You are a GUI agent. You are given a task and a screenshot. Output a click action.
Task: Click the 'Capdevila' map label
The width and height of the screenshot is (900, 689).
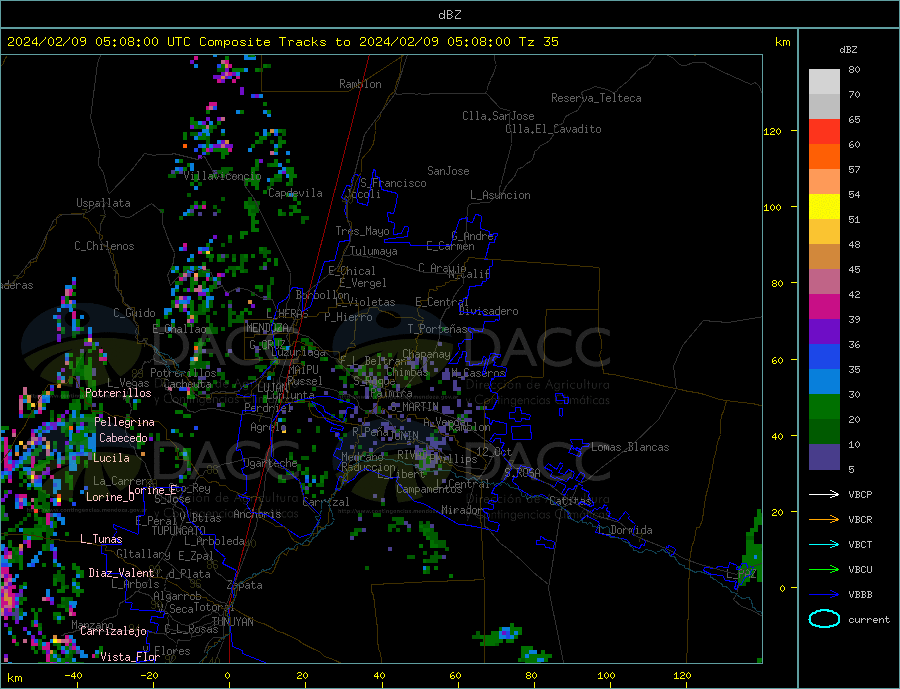(296, 193)
